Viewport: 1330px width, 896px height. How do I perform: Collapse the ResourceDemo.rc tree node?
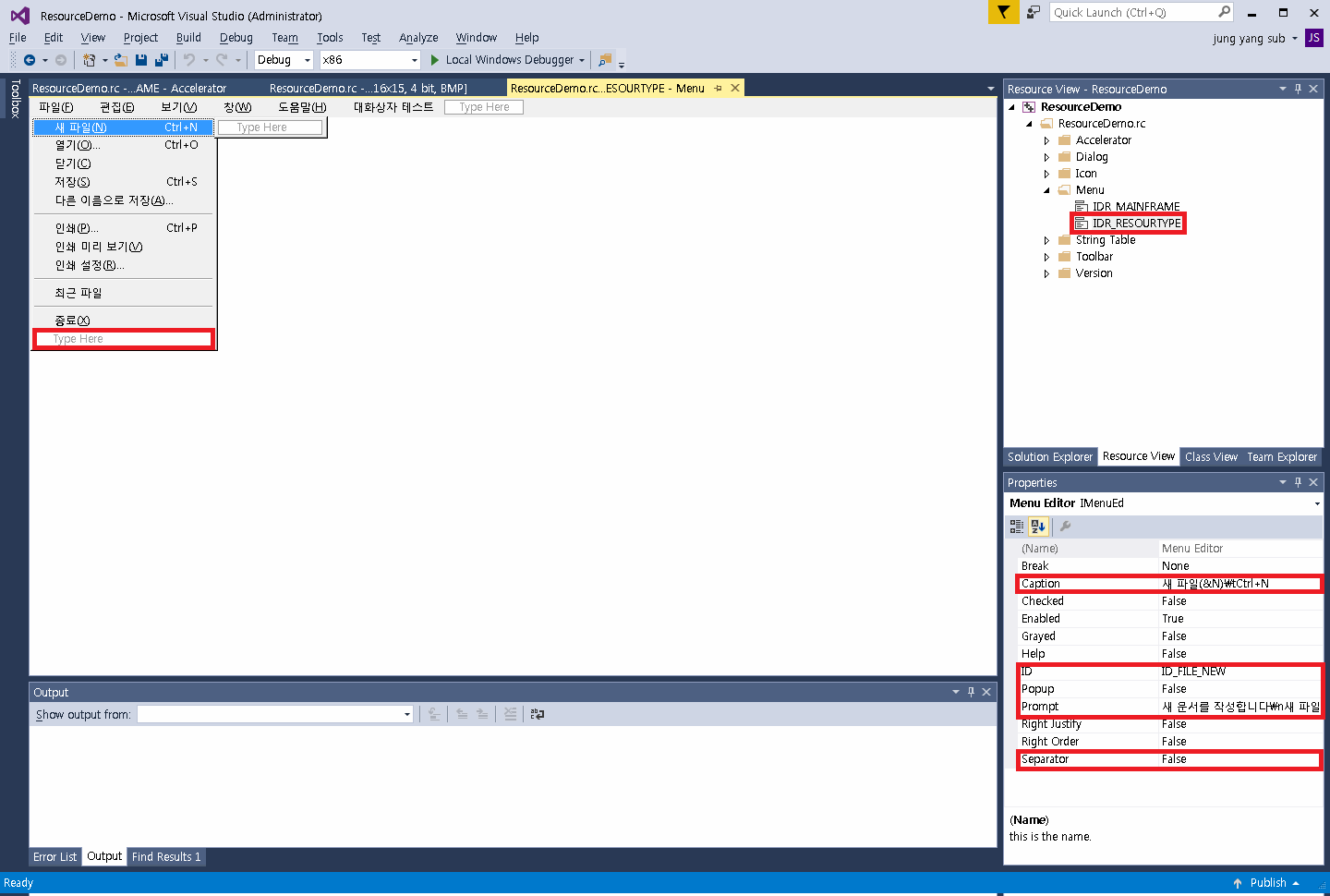click(x=1029, y=124)
